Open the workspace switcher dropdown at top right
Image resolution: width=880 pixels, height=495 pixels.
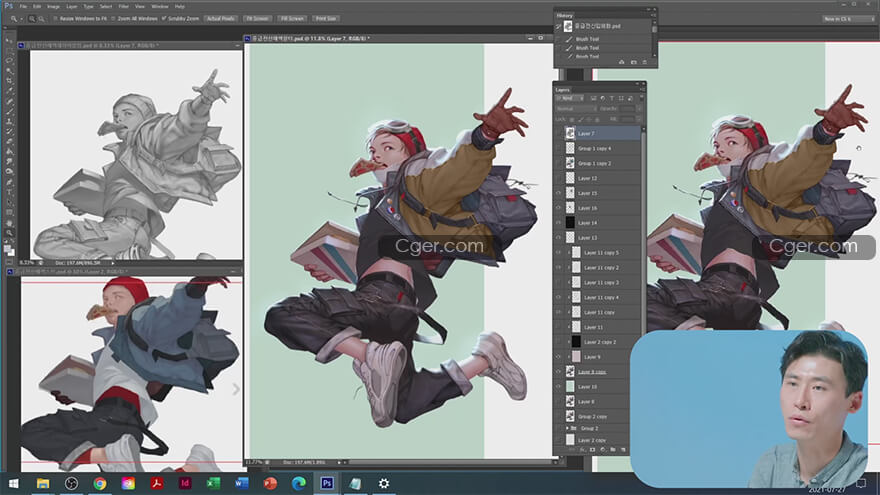pos(849,19)
